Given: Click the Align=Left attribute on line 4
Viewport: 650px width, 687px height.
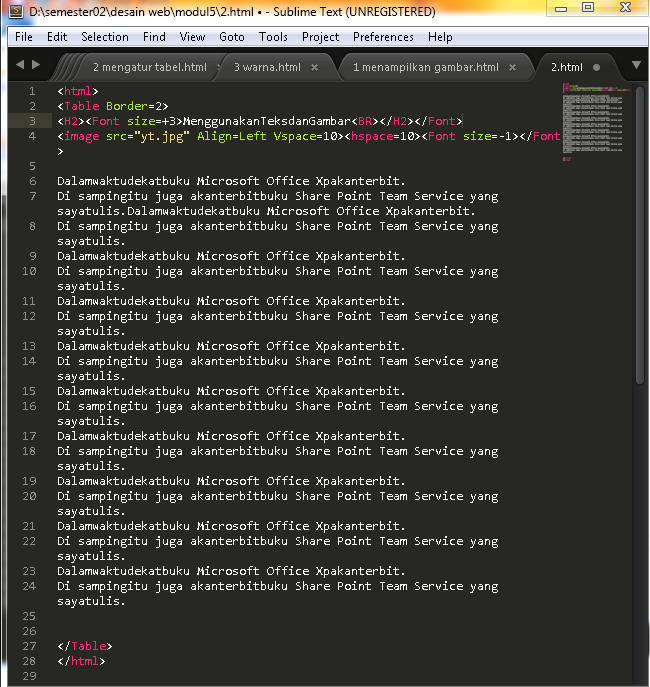Looking at the screenshot, I should point(232,136).
